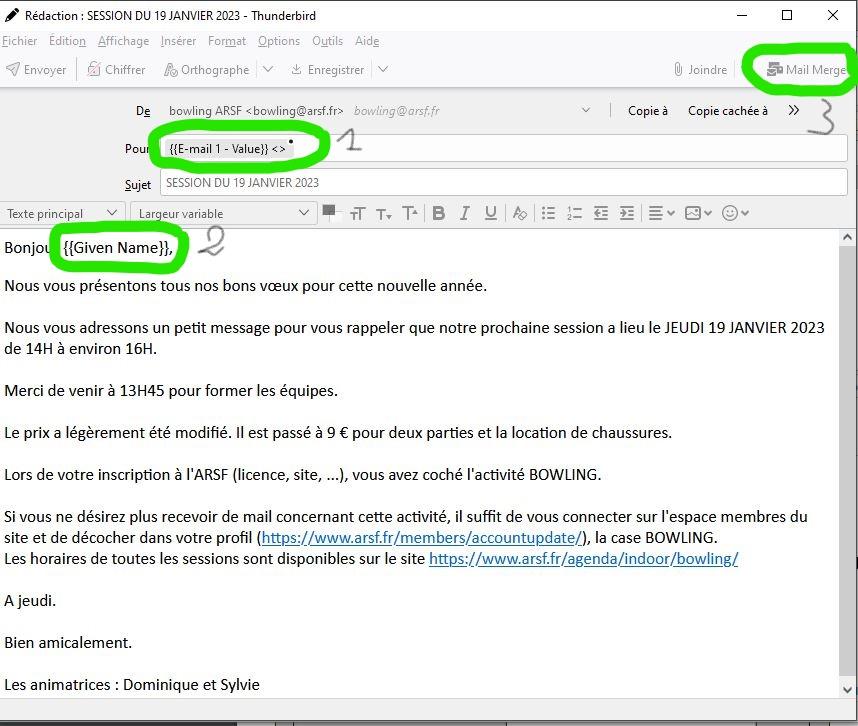
Task: Click the line 'Merci de venir à 13H45'
Action: coord(171,391)
